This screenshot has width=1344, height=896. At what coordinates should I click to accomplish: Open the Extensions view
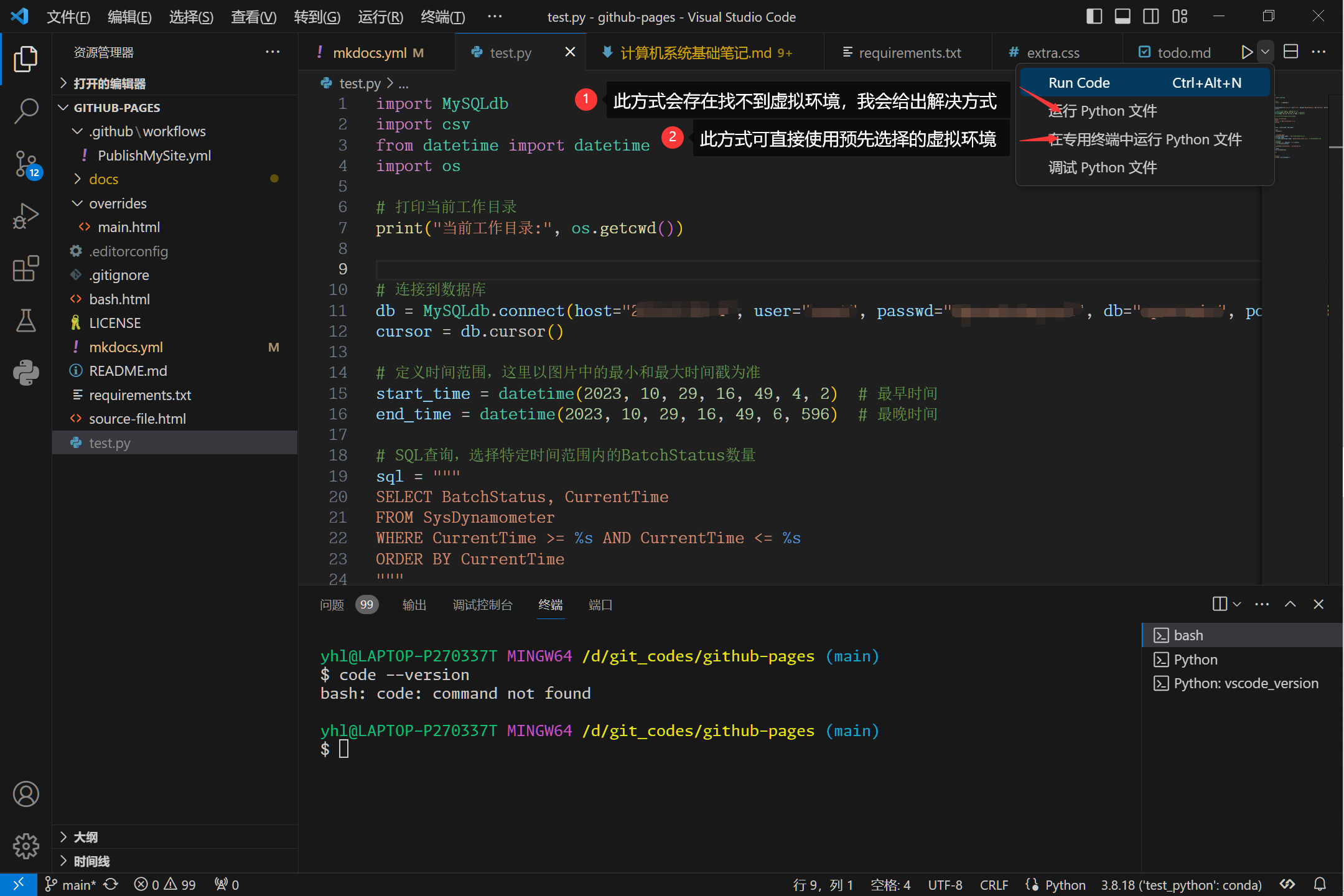(26, 268)
